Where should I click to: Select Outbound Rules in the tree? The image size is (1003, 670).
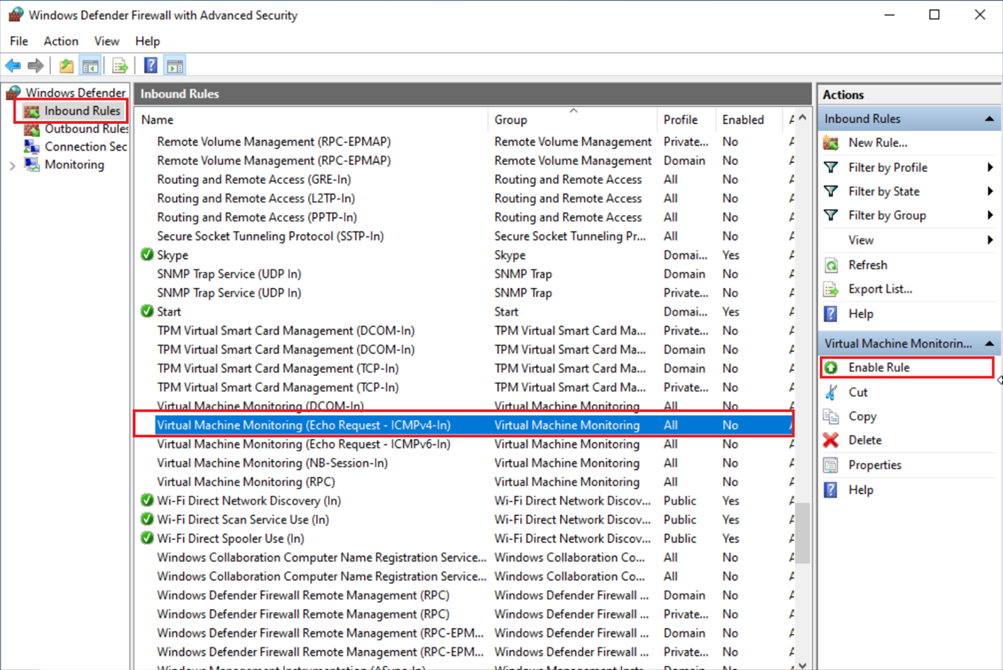pos(86,129)
